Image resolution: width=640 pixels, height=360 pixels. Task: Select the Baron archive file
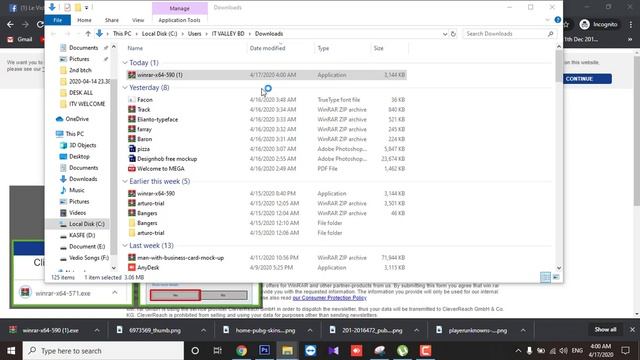coord(144,139)
